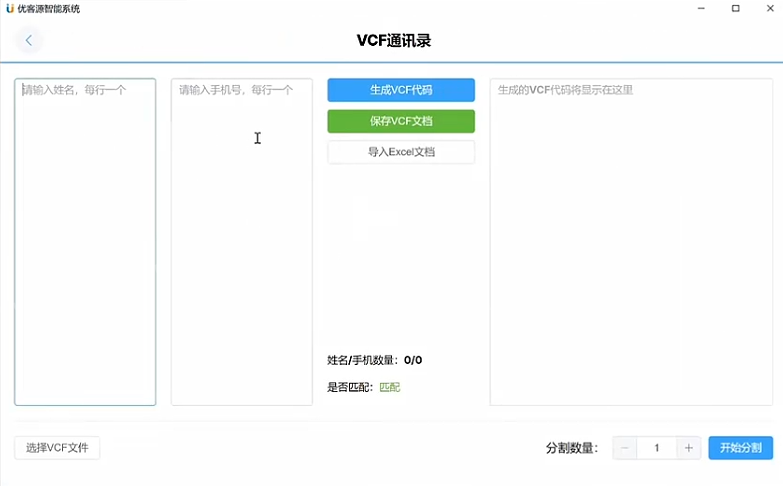Decrease split count with minus button

tap(625, 448)
